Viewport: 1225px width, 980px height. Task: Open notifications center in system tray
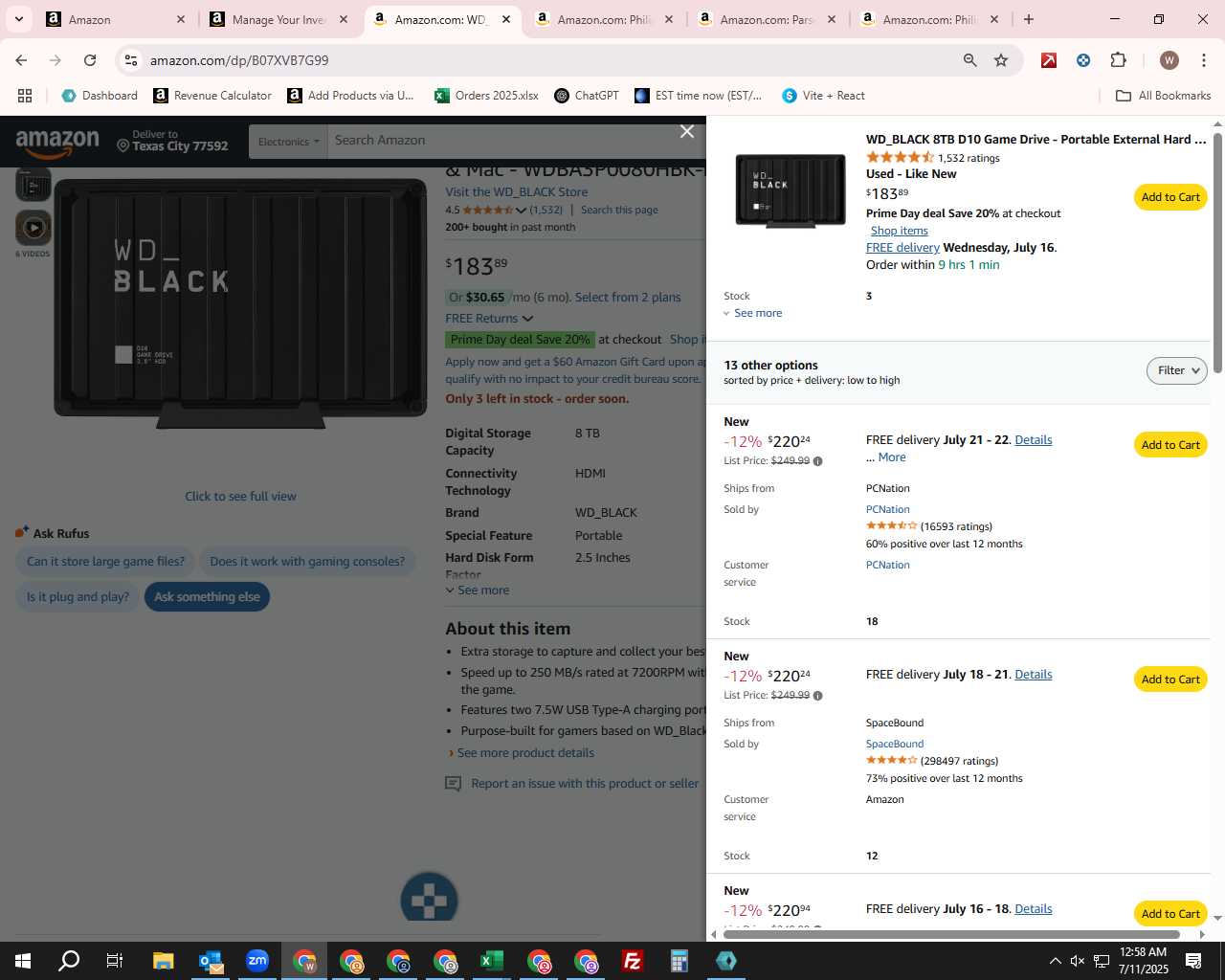pyautogui.click(x=1193, y=961)
